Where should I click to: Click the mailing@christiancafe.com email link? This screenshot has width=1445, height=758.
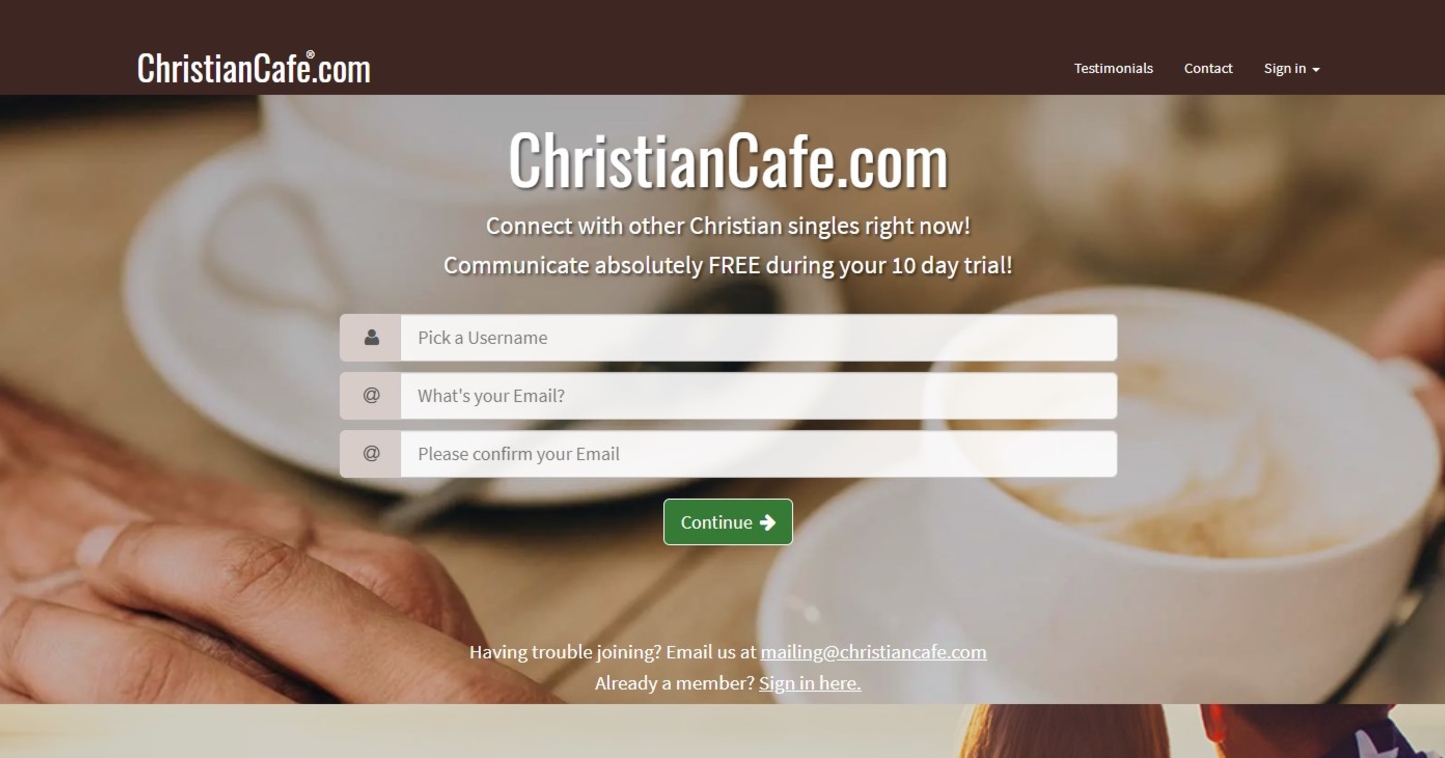tap(873, 652)
